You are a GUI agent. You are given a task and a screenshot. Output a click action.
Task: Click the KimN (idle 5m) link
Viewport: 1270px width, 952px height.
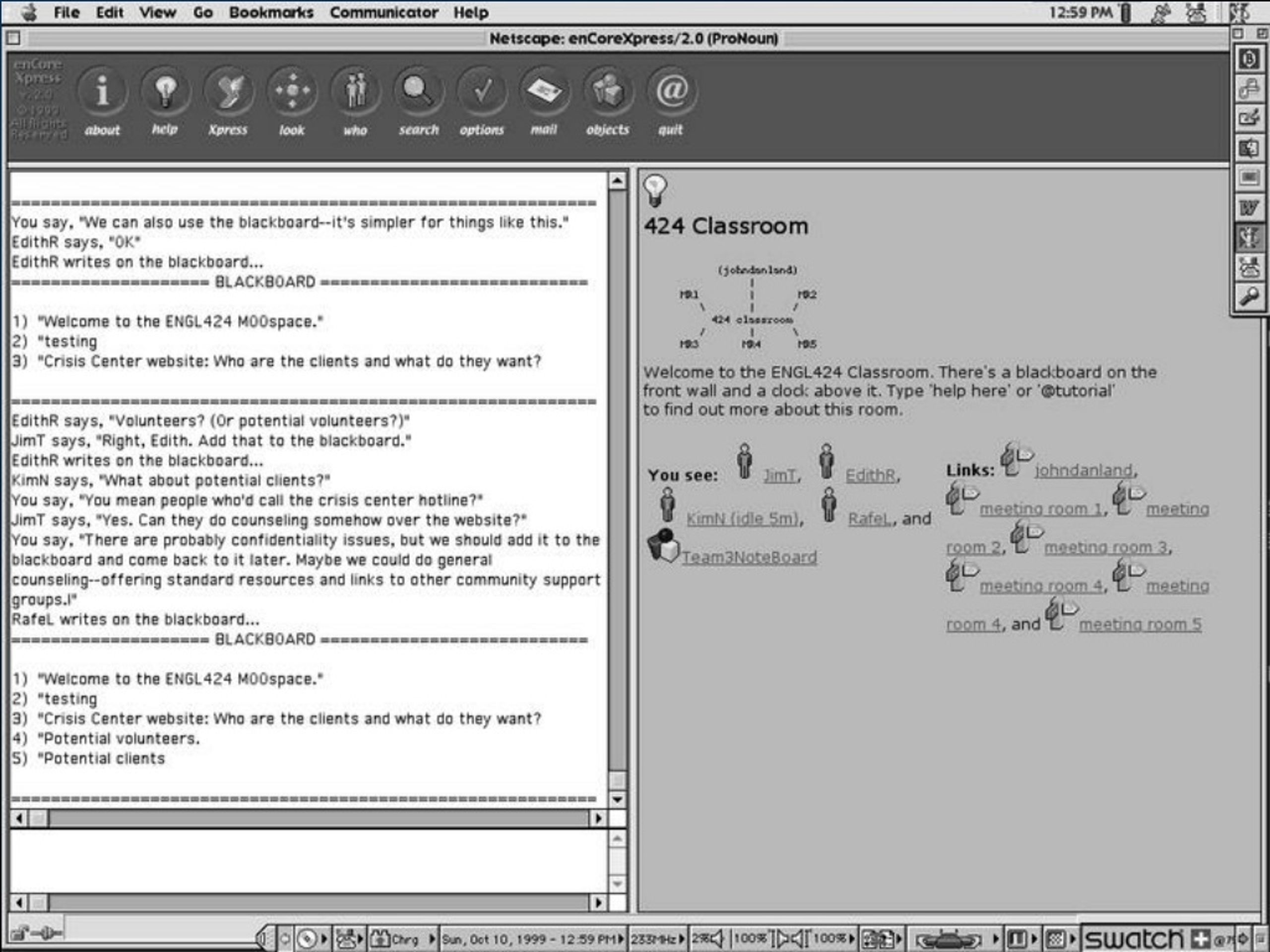(742, 518)
